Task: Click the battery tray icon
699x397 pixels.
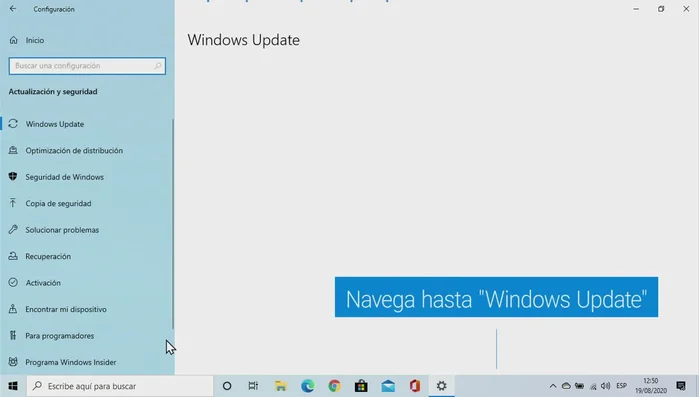Action: click(580, 386)
